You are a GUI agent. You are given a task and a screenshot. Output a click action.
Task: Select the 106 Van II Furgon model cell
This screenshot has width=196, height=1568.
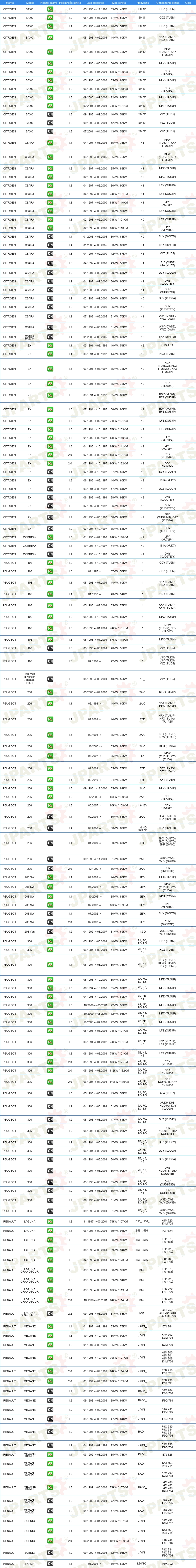pos(30,679)
